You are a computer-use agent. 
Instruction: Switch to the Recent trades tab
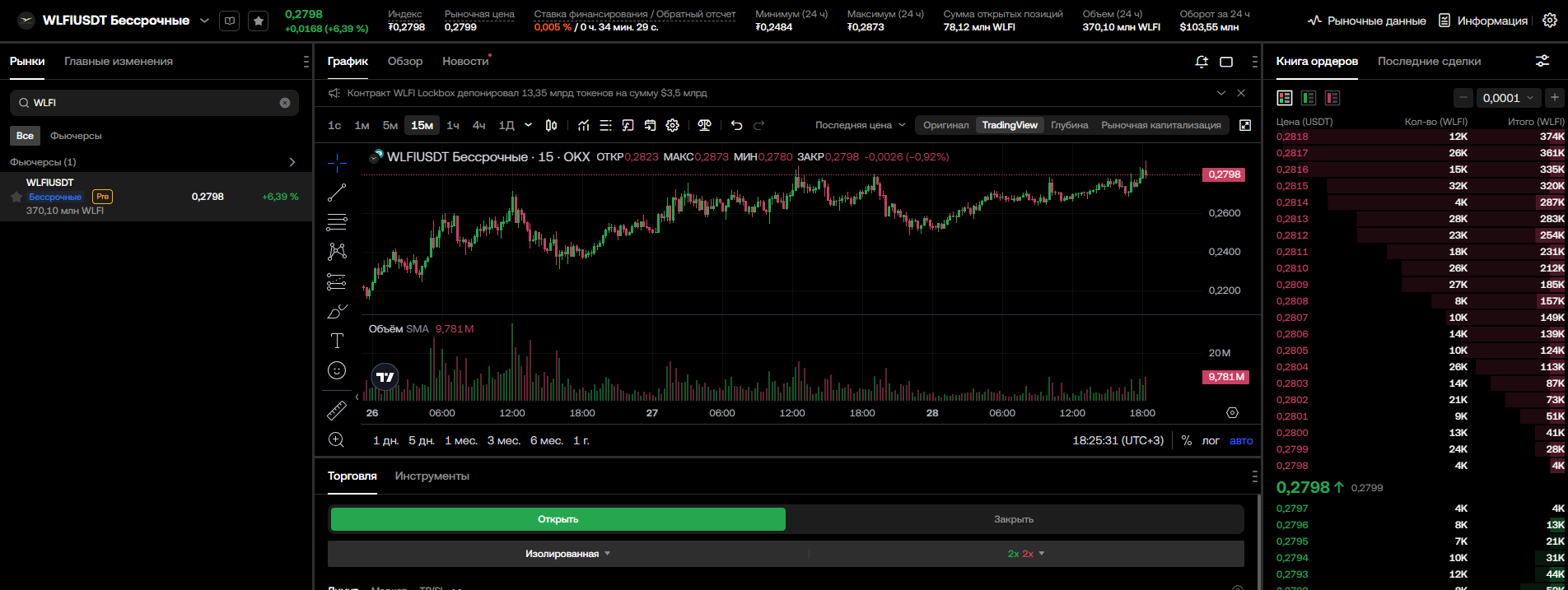(1430, 62)
